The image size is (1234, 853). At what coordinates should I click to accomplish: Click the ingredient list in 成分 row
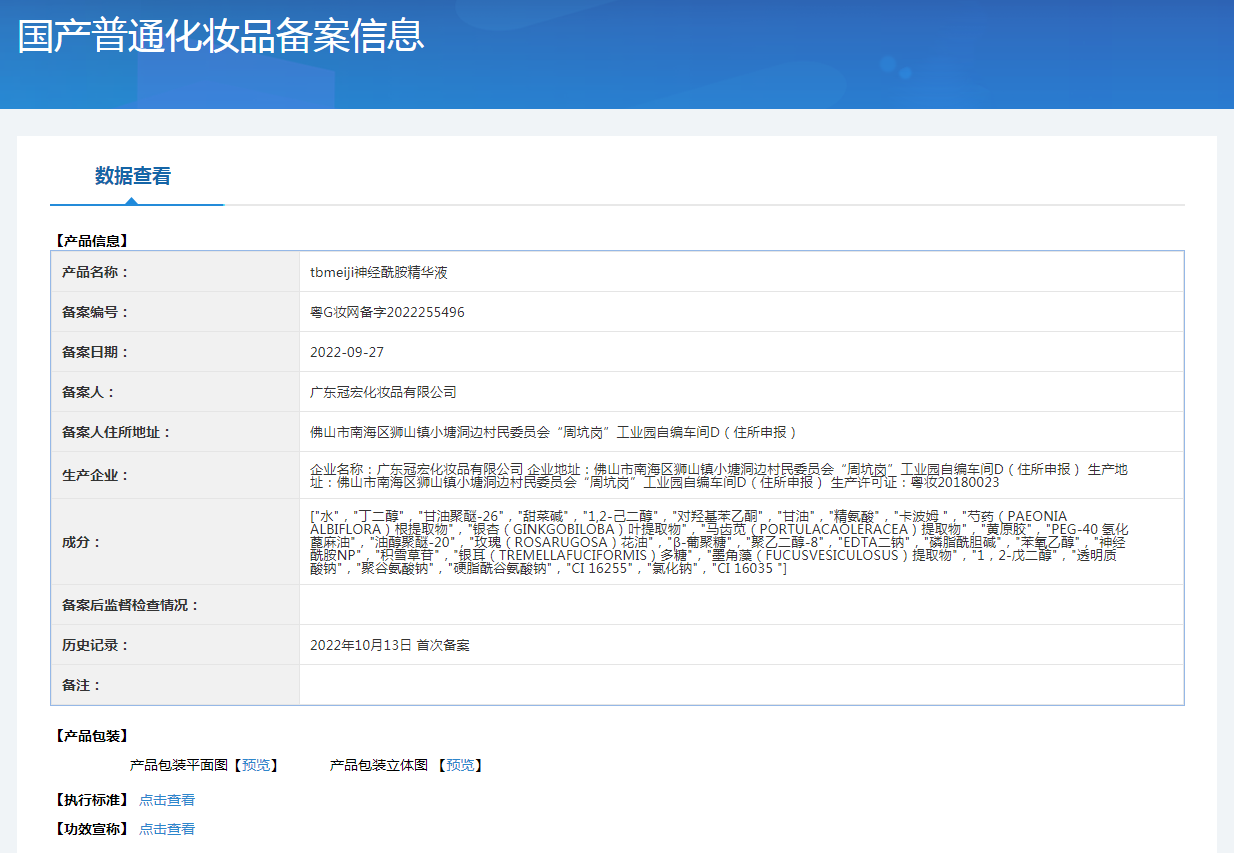tap(719, 542)
